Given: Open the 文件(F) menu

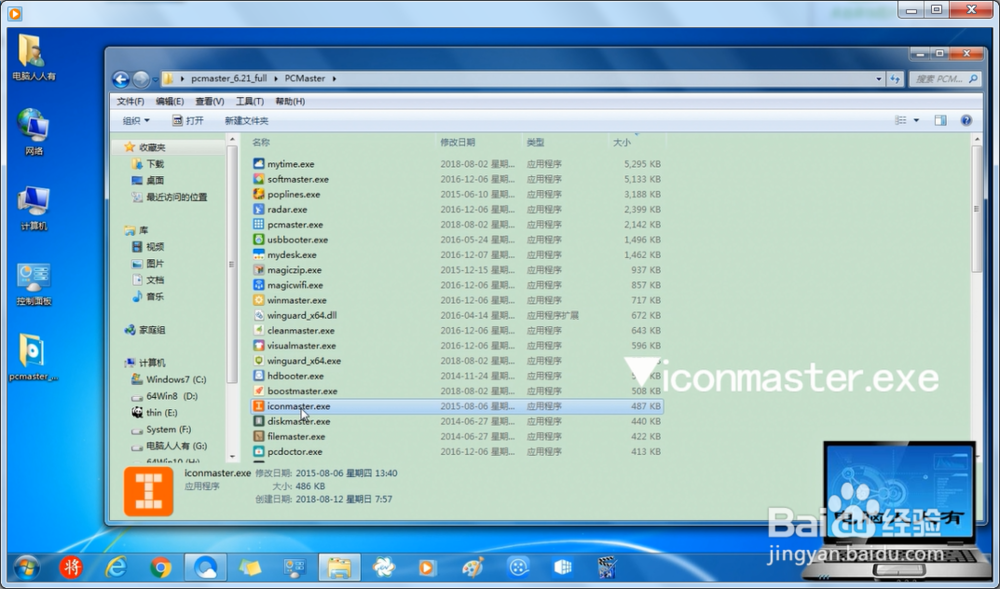Looking at the screenshot, I should pos(130,101).
